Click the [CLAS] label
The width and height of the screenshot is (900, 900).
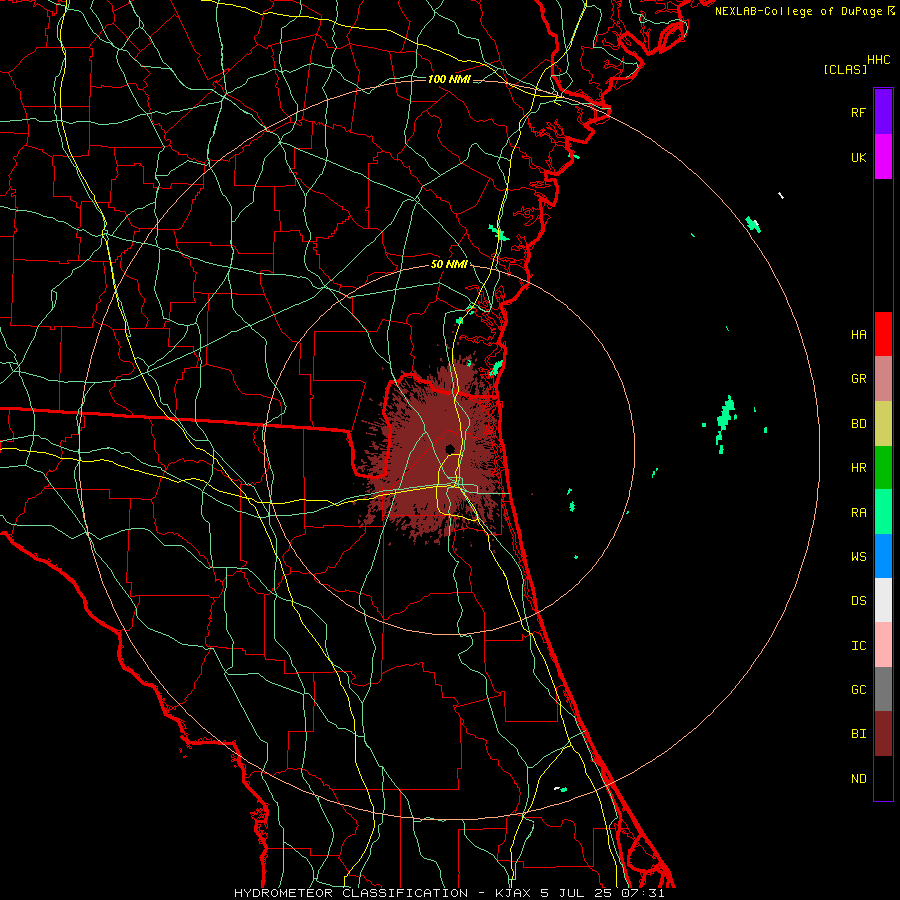point(845,69)
